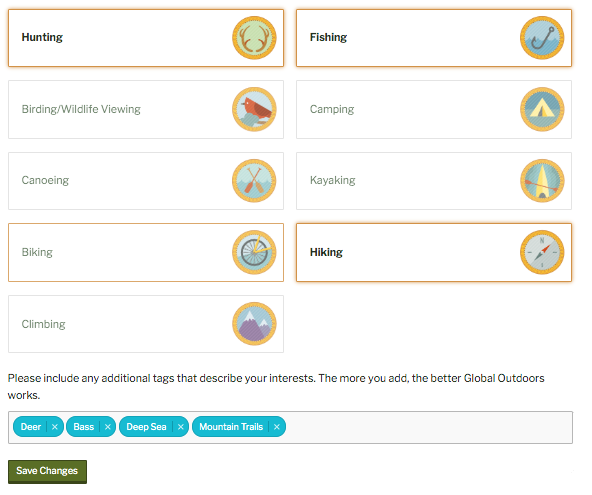Click the fishing hook badge icon
592x495 pixels.
pos(542,38)
